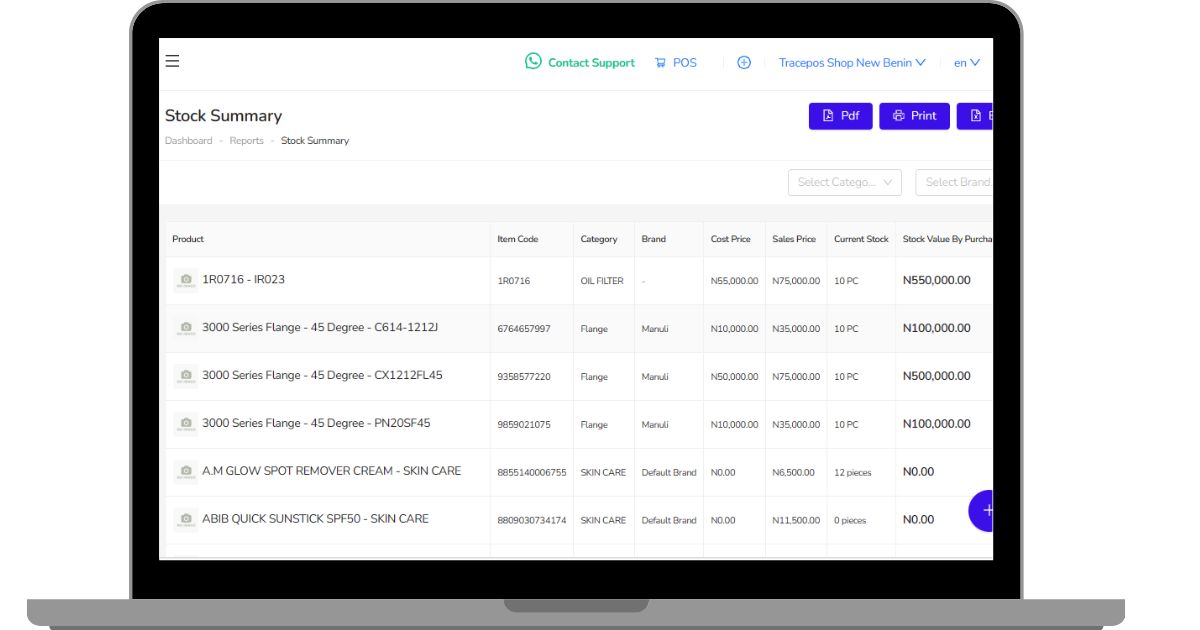Click item code 8855140006755
Viewport: 1200px width, 630px height.
(x=532, y=472)
